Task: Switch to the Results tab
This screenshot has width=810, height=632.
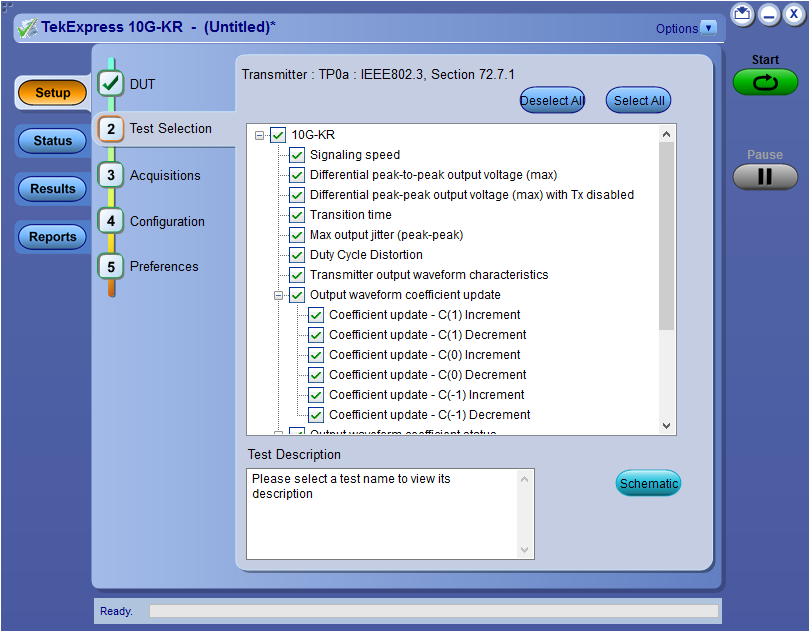Action: [x=53, y=189]
